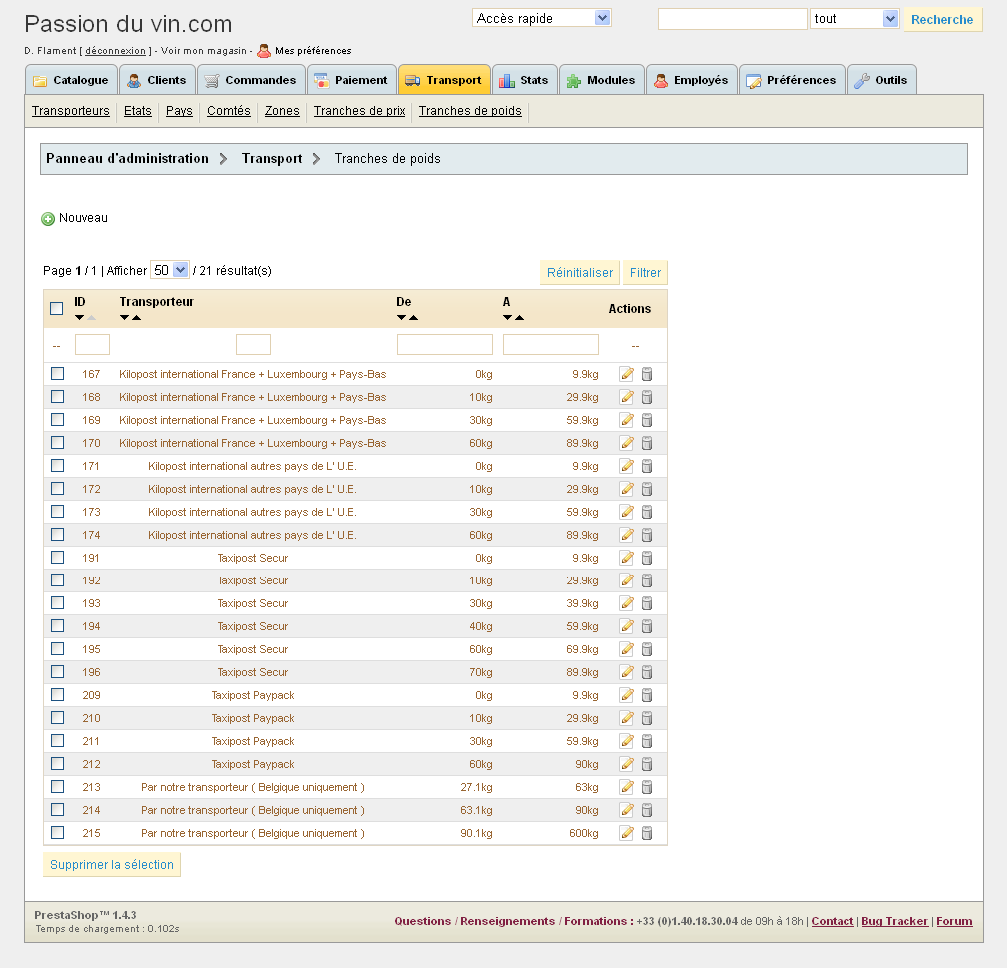
Task: Click trash icon for ID 174
Action: tap(647, 535)
